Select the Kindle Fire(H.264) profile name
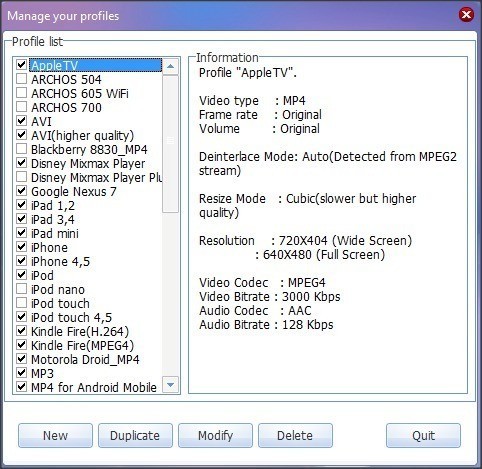Viewport: 482px width, 469px height. point(80,331)
